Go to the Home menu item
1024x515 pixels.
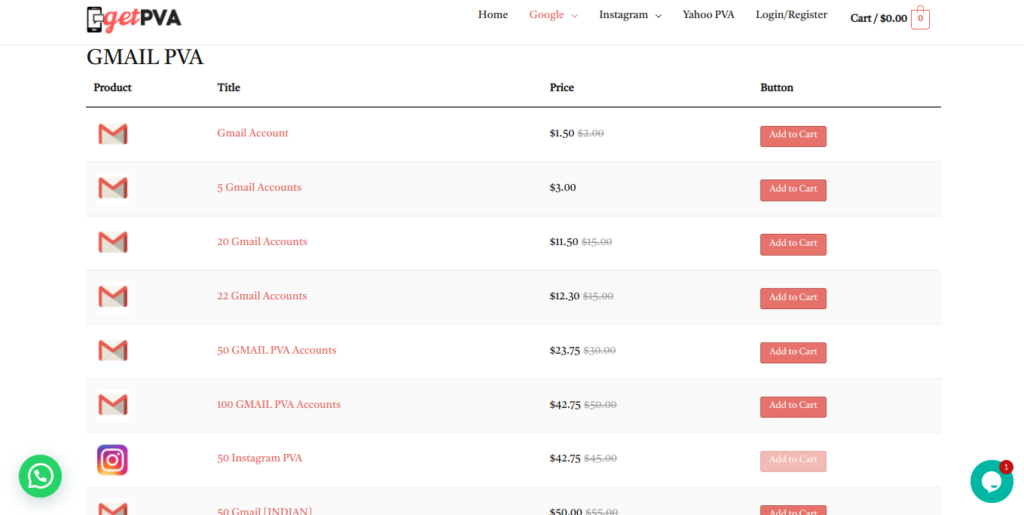493,14
